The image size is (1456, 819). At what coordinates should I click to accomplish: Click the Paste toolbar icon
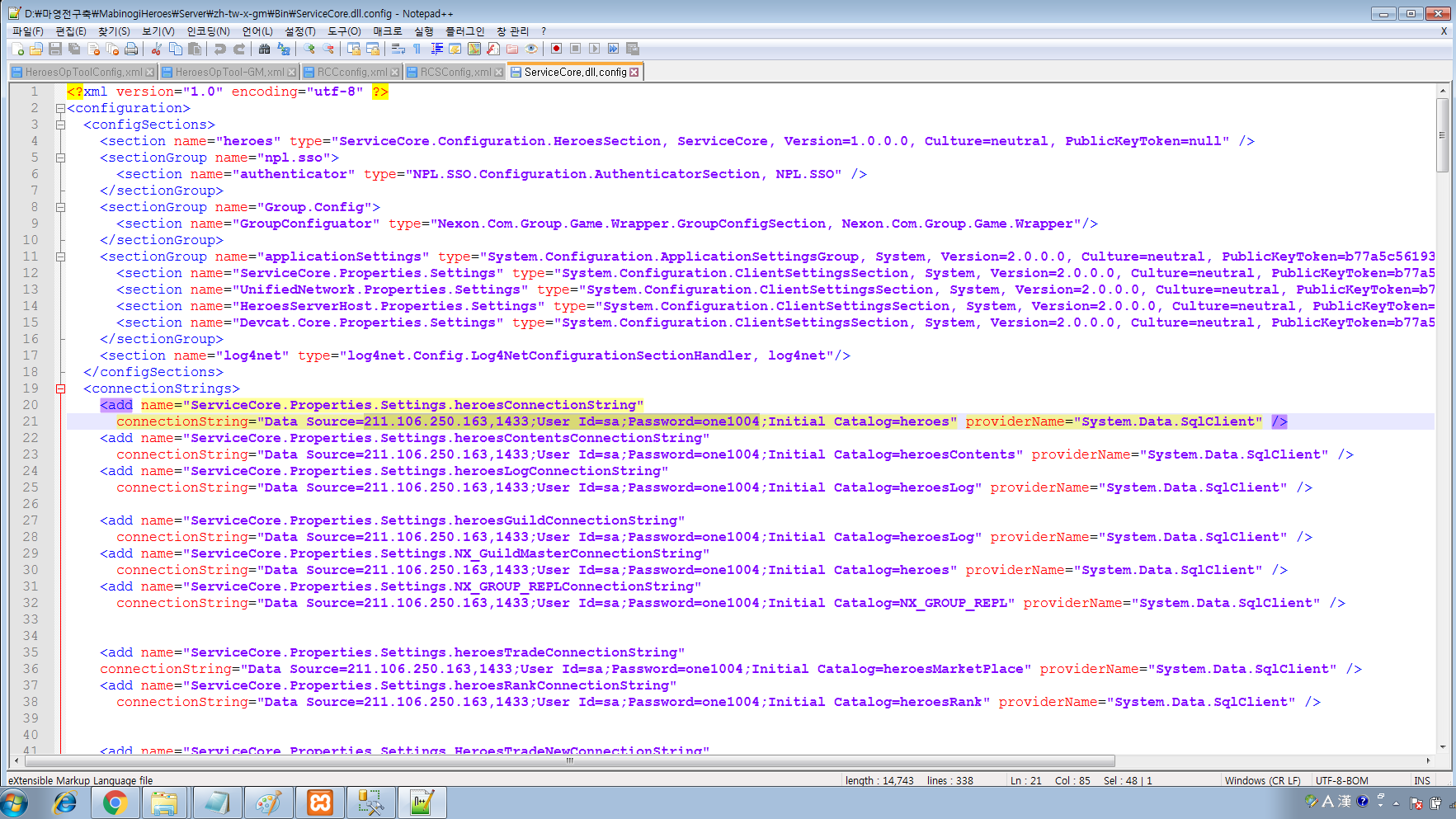pyautogui.click(x=194, y=49)
